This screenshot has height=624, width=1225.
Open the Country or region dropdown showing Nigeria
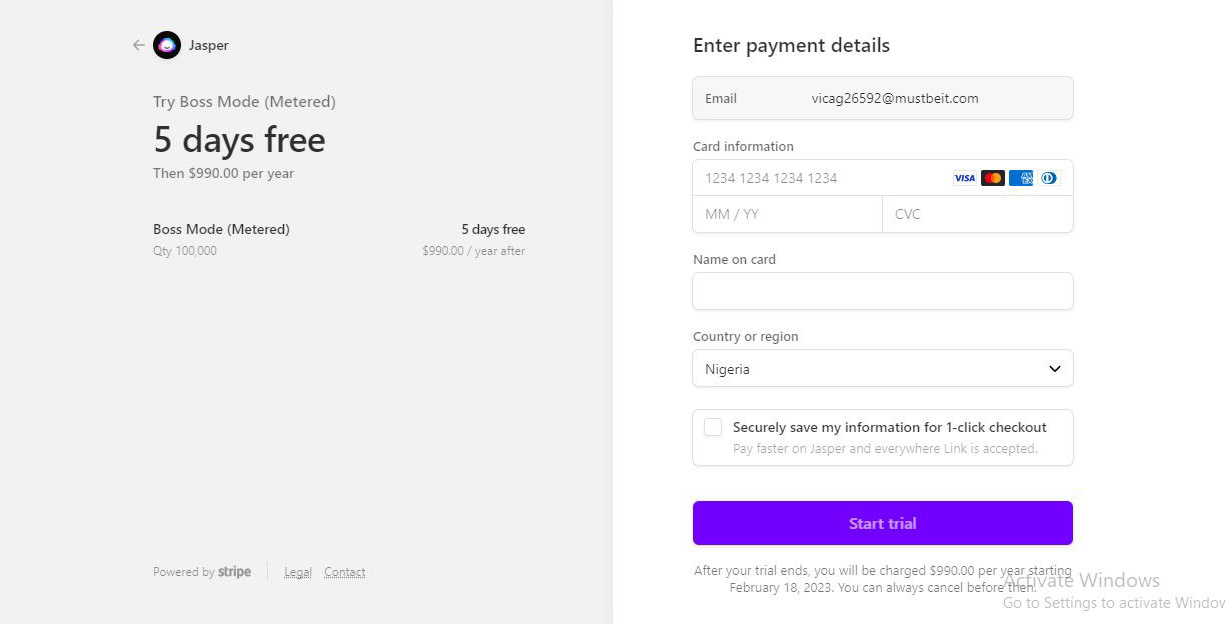[x=882, y=369]
